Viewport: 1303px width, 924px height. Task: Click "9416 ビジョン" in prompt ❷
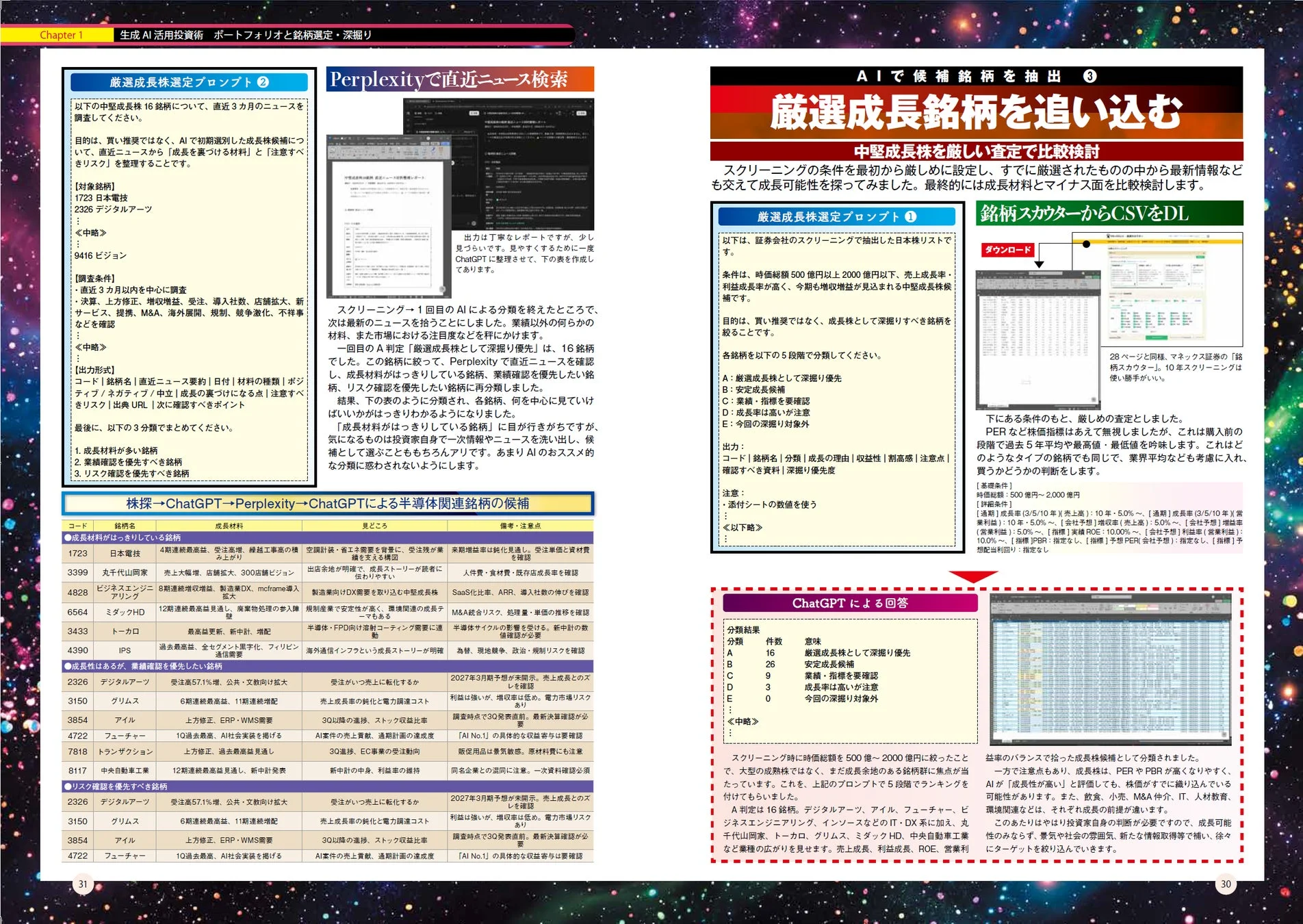(x=101, y=255)
